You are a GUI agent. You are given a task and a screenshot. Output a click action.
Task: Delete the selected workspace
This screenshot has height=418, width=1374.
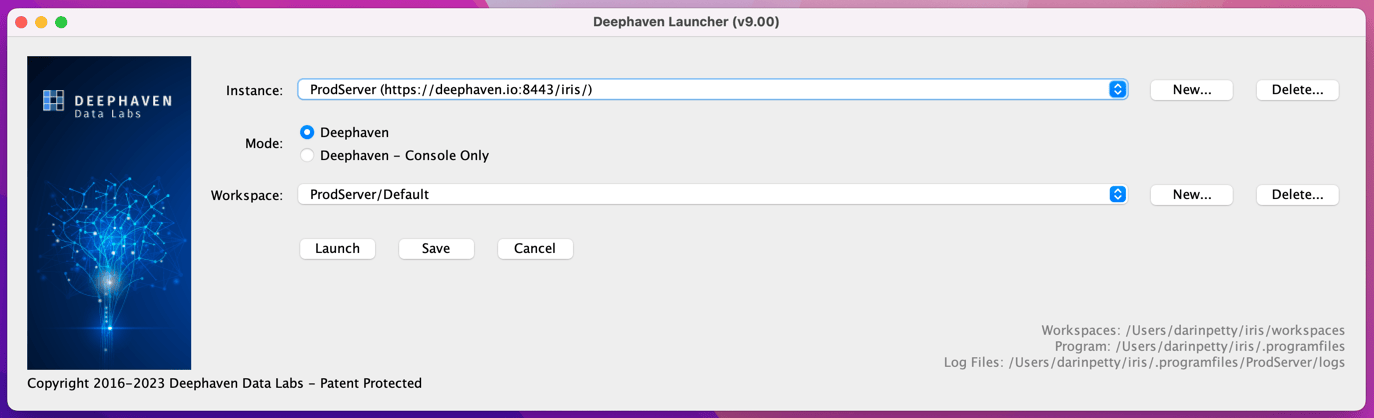[1297, 195]
